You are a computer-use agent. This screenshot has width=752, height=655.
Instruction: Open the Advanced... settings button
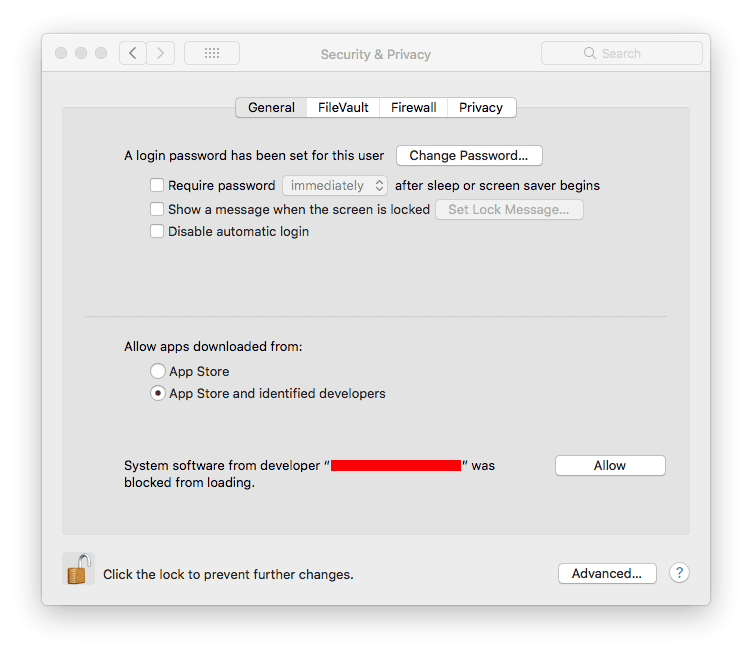coord(607,573)
